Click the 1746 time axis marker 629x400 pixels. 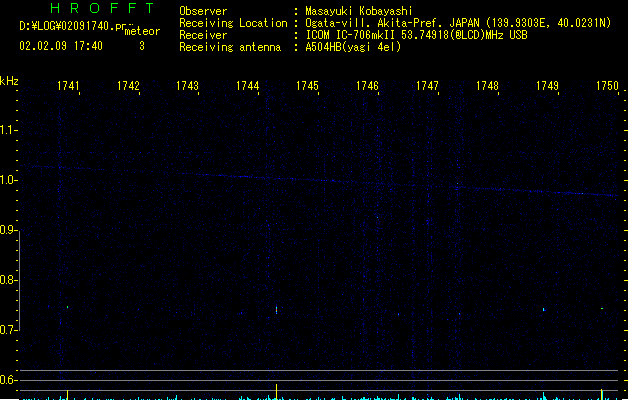coord(367,86)
